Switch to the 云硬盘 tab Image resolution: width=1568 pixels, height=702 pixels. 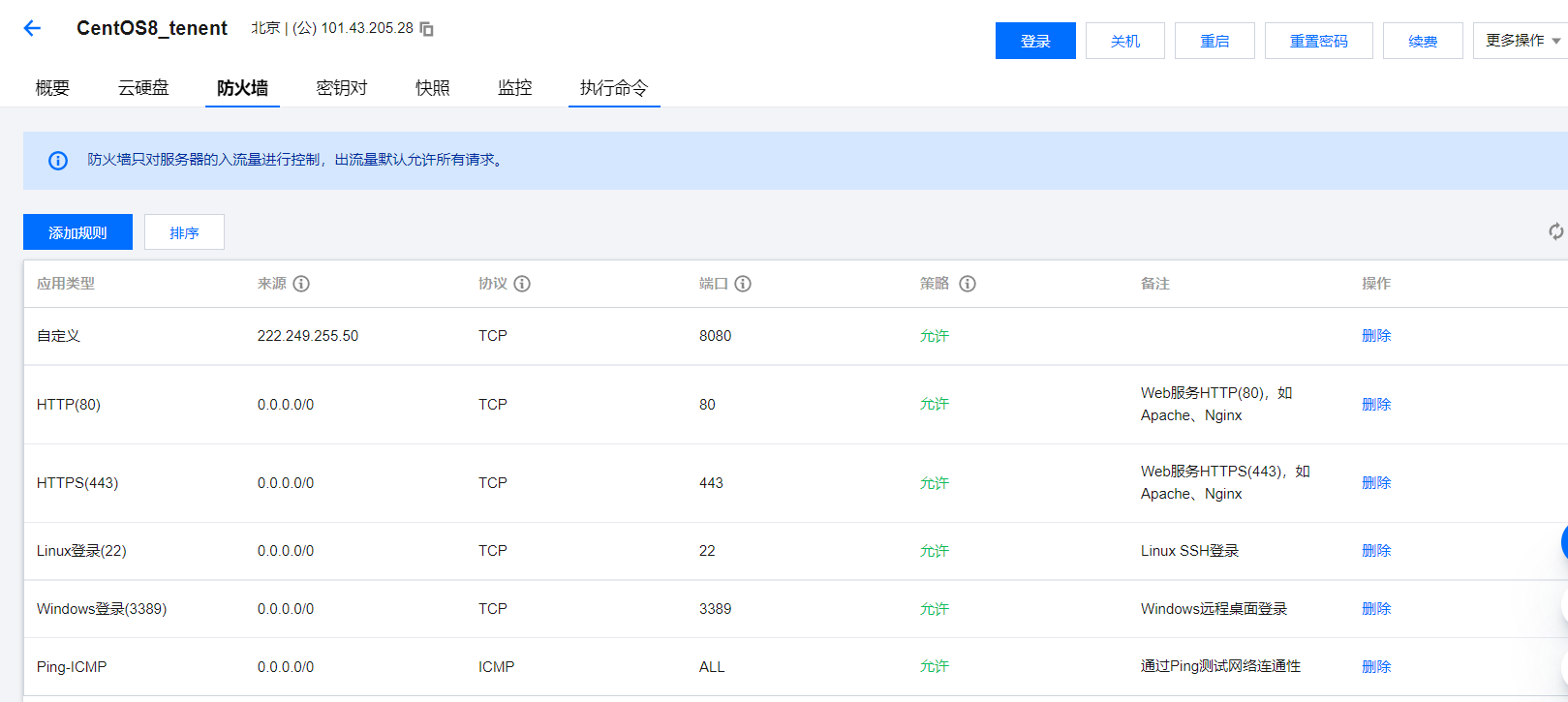143,88
